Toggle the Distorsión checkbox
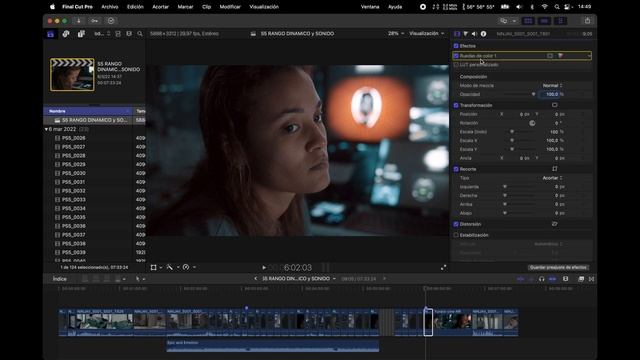The height and width of the screenshot is (360, 640). (456, 224)
